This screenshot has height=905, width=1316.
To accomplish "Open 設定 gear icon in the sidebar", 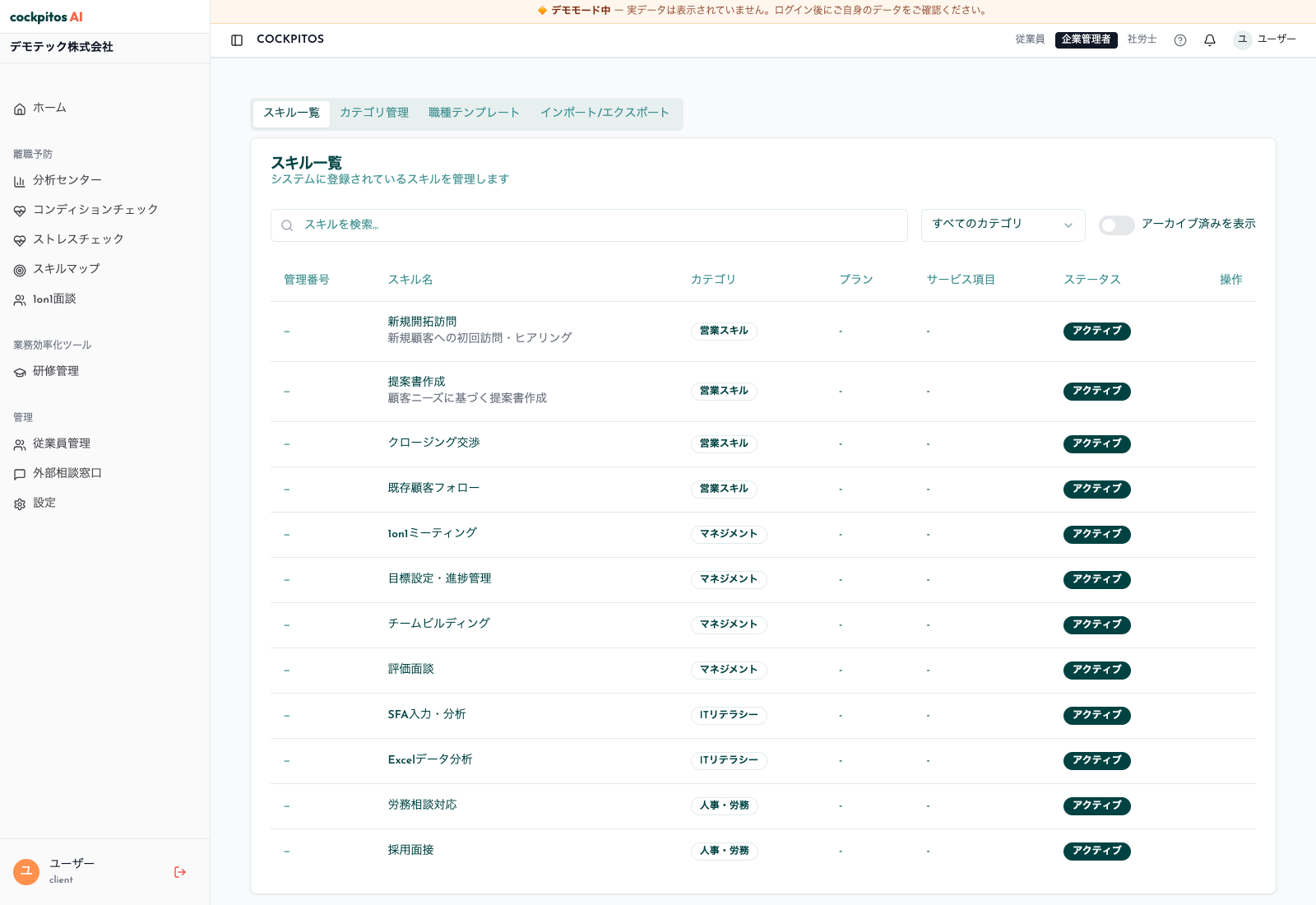I will (x=20, y=504).
